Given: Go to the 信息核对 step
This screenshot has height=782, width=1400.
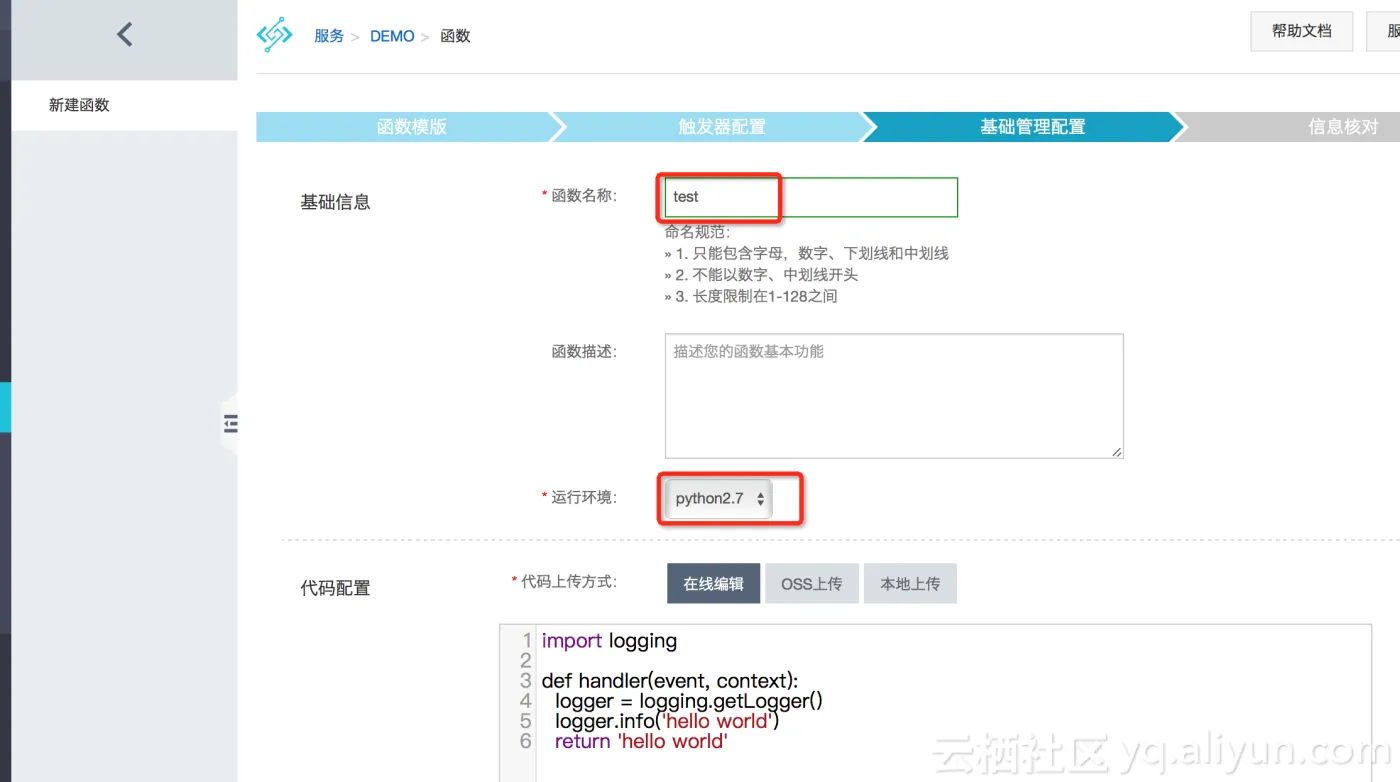Looking at the screenshot, I should (1343, 127).
